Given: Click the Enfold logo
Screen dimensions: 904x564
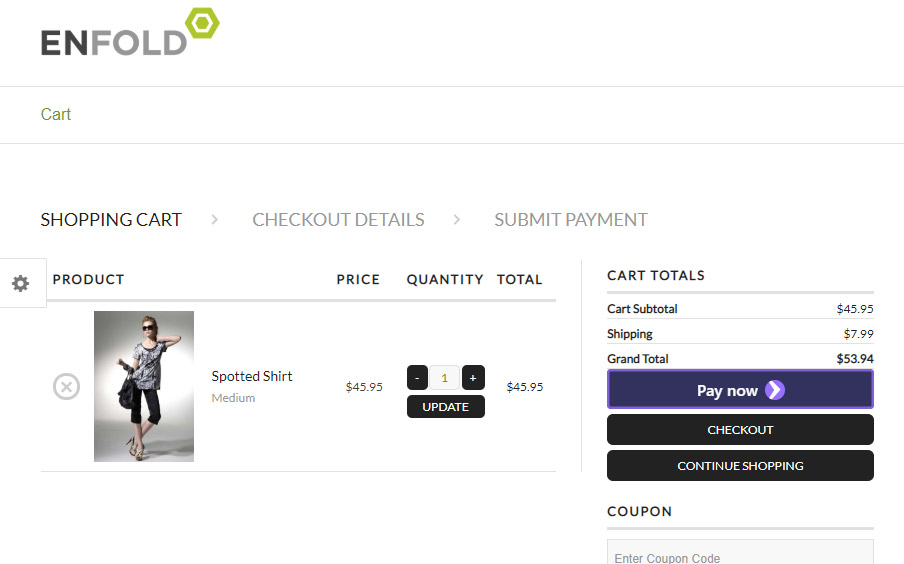Looking at the screenshot, I should [x=129, y=33].
